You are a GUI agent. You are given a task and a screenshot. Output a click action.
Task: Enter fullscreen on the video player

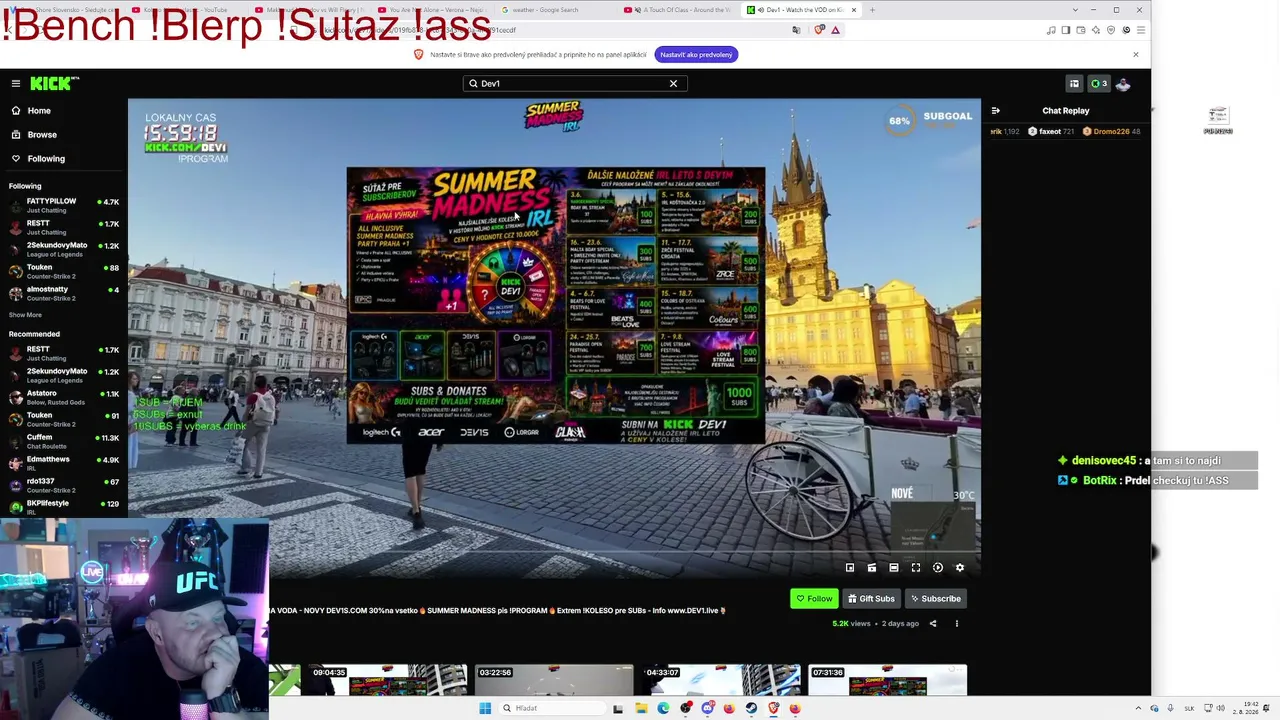pyautogui.click(x=916, y=568)
